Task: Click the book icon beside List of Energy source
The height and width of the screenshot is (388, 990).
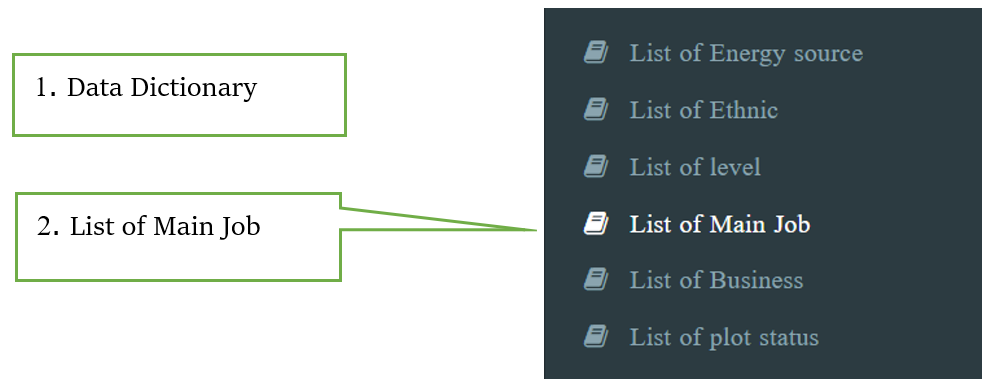Action: pyautogui.click(x=595, y=53)
